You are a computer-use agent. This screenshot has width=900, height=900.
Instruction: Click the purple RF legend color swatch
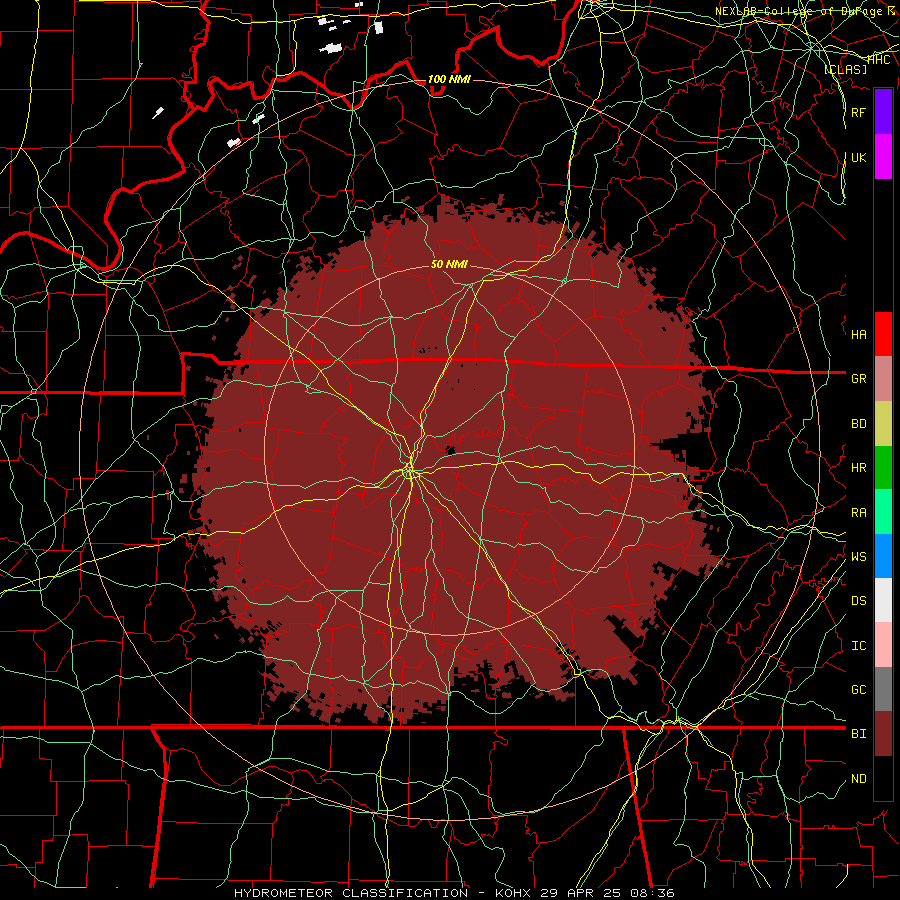(883, 112)
